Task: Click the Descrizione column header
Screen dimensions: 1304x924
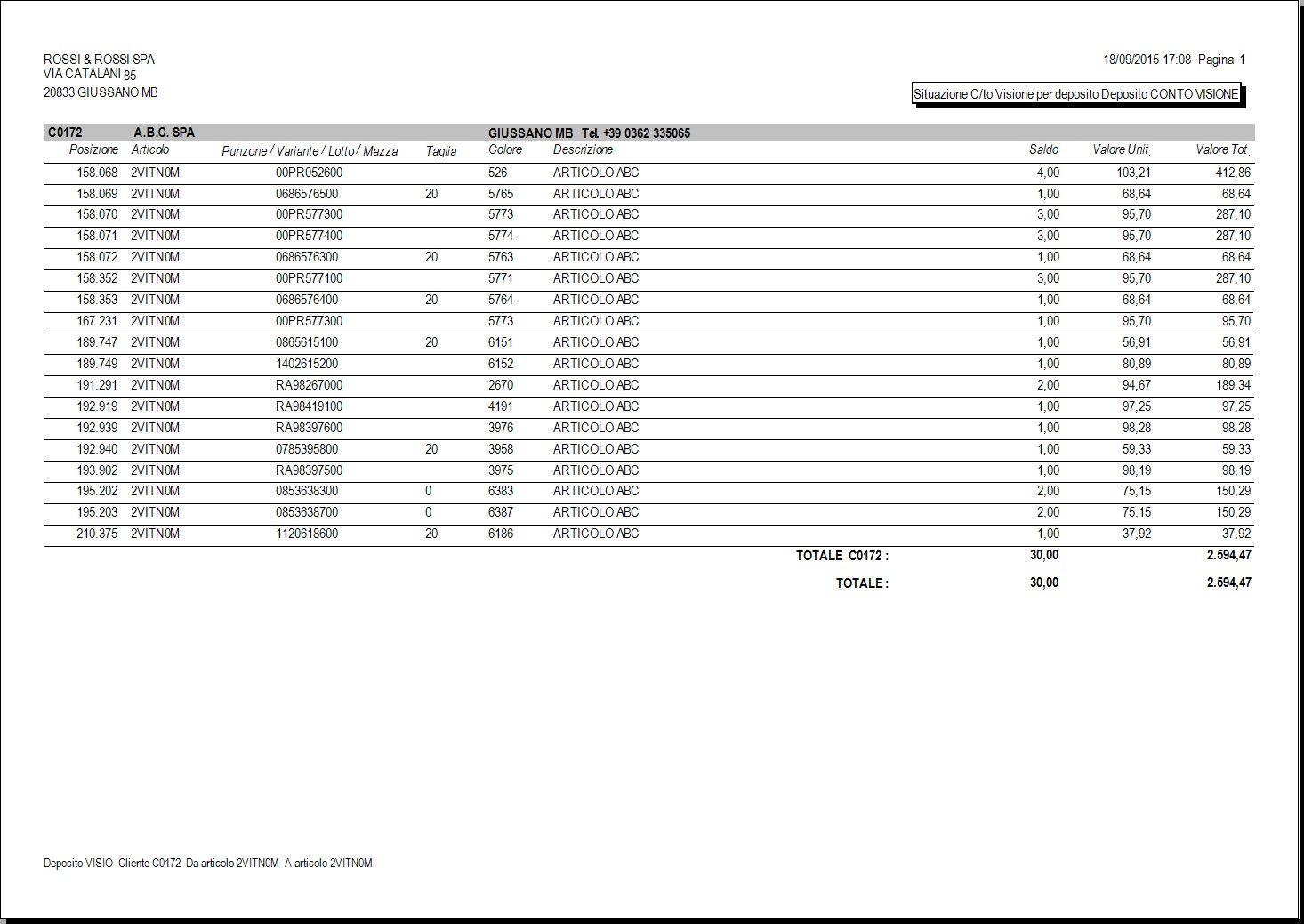Action: 583,149
